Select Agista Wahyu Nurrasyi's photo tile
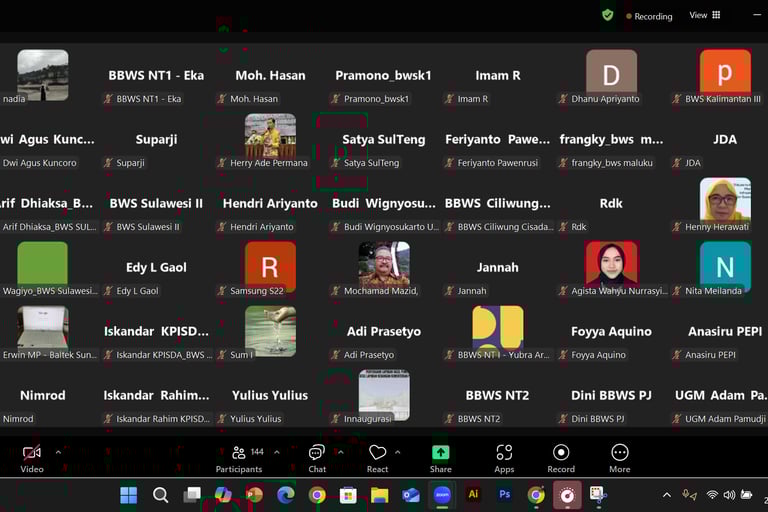Viewport: 768px width, 512px height. click(x=611, y=265)
